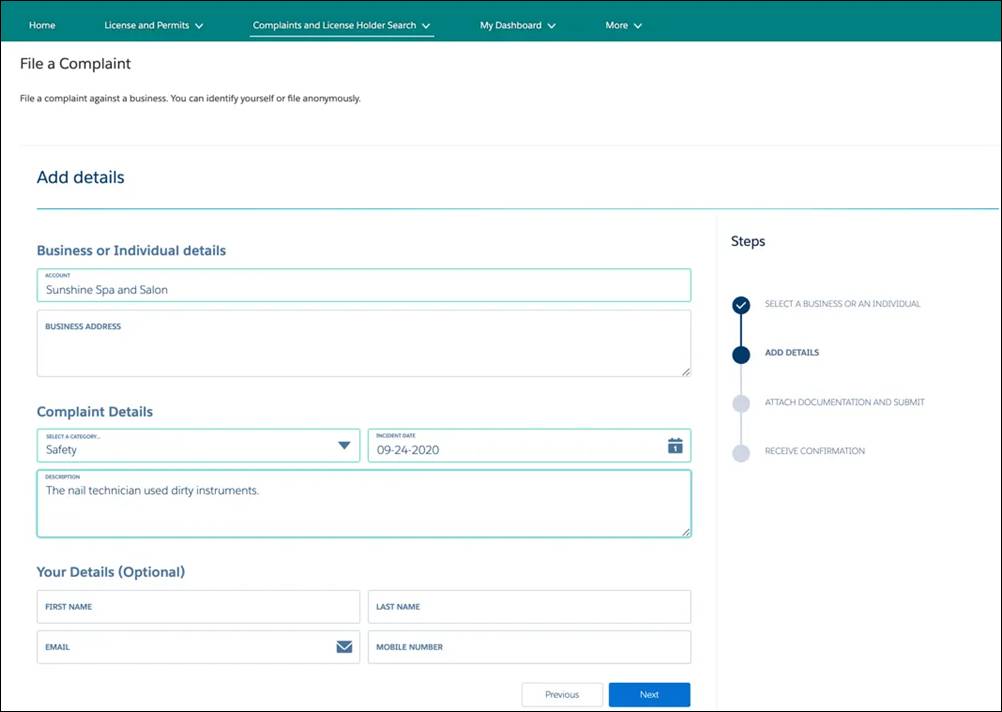
Task: Expand the License and Permits menu chevron
Action: click(x=199, y=26)
